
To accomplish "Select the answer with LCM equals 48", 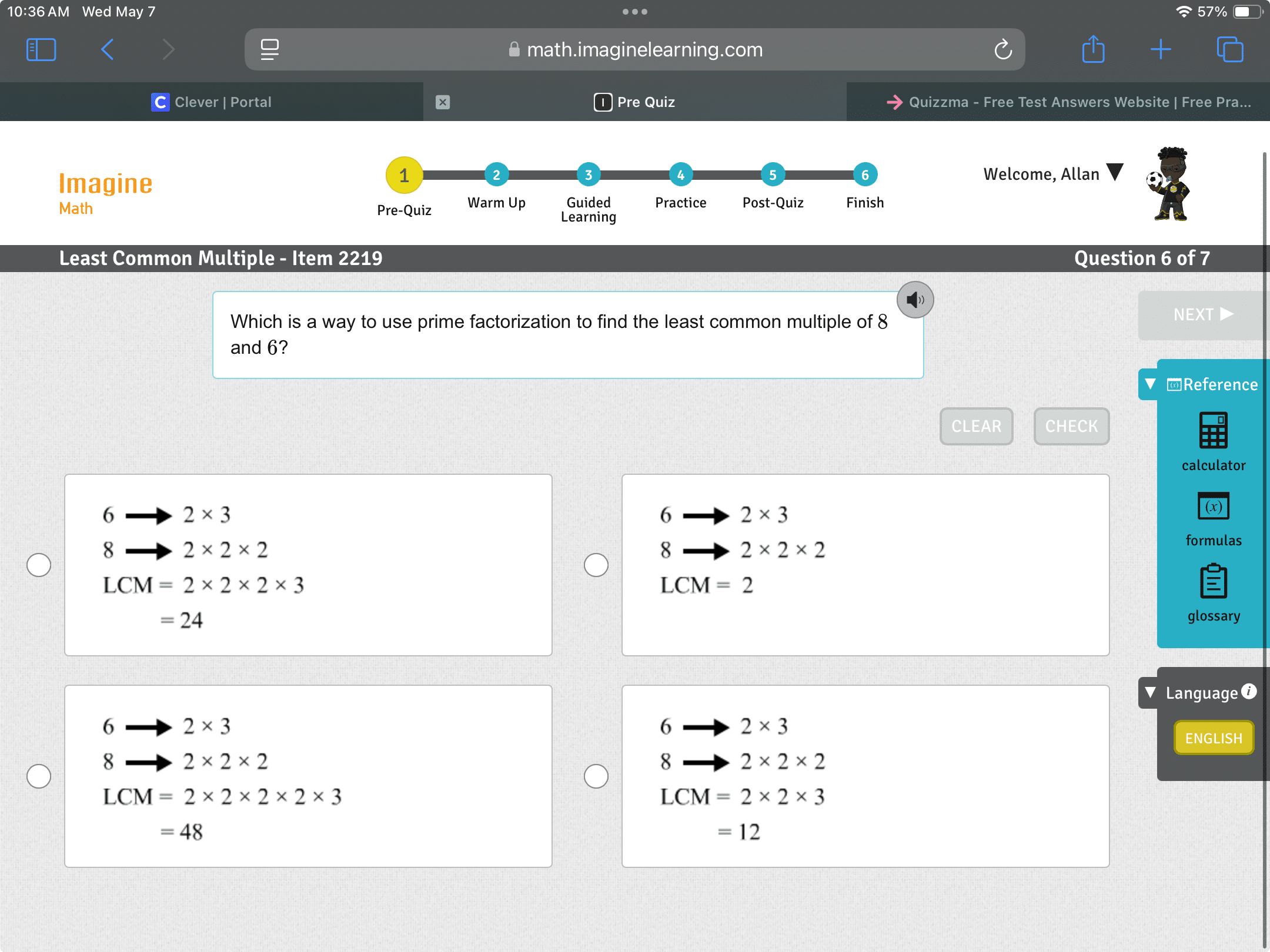I will click(39, 776).
